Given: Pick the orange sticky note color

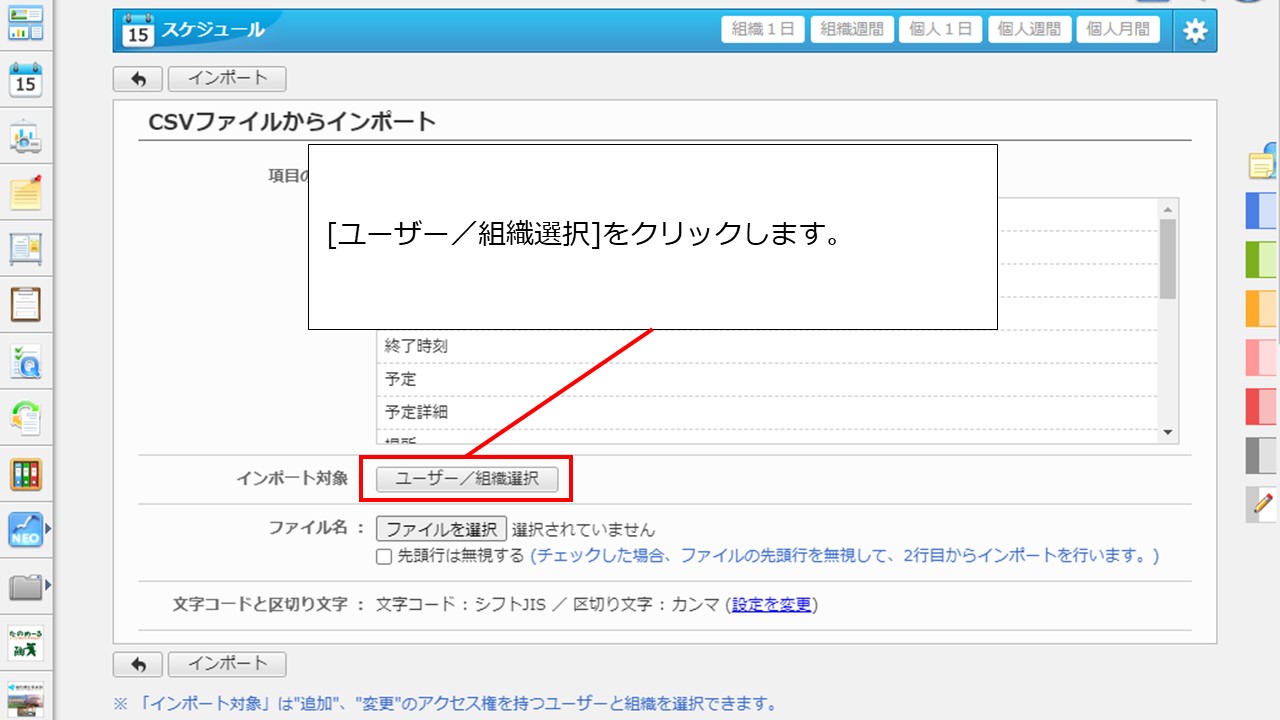Looking at the screenshot, I should [1261, 308].
